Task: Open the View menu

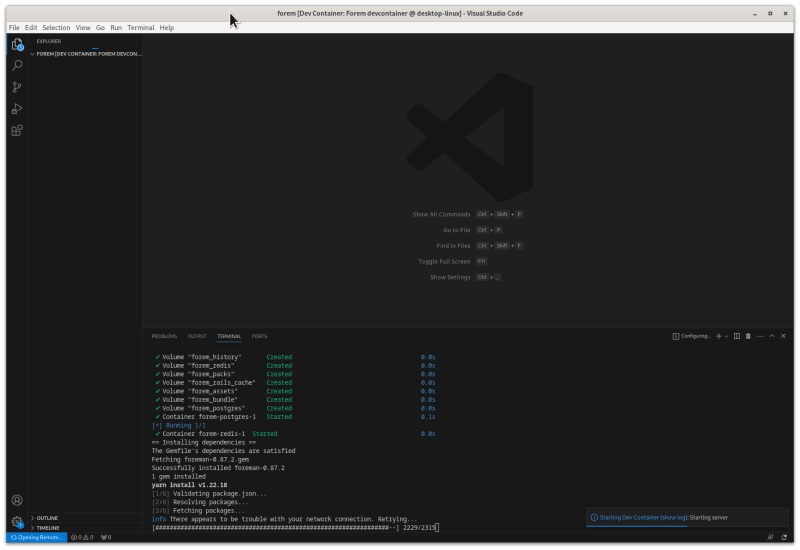Action: click(83, 28)
